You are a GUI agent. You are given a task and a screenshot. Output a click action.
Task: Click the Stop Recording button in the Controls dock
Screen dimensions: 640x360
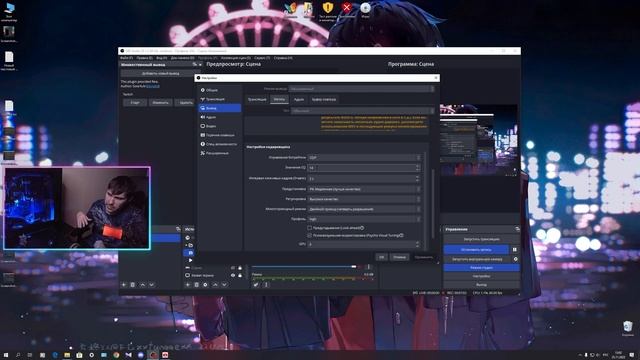pos(476,249)
